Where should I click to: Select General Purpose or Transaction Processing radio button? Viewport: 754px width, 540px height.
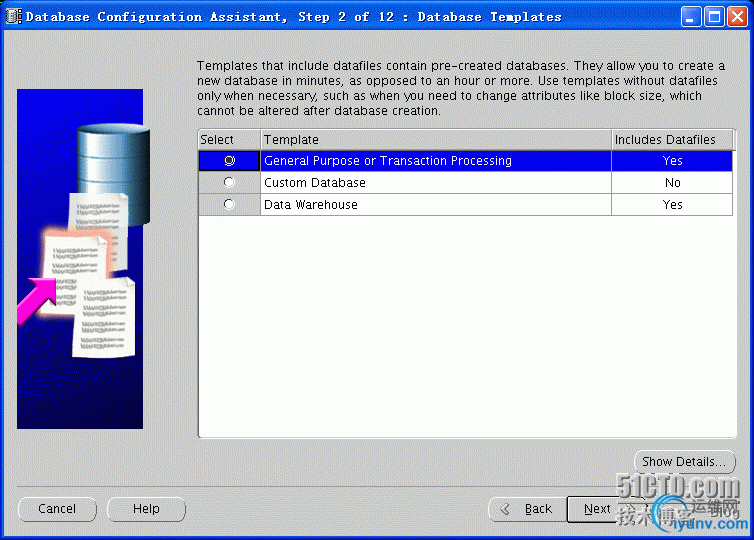[x=229, y=161]
